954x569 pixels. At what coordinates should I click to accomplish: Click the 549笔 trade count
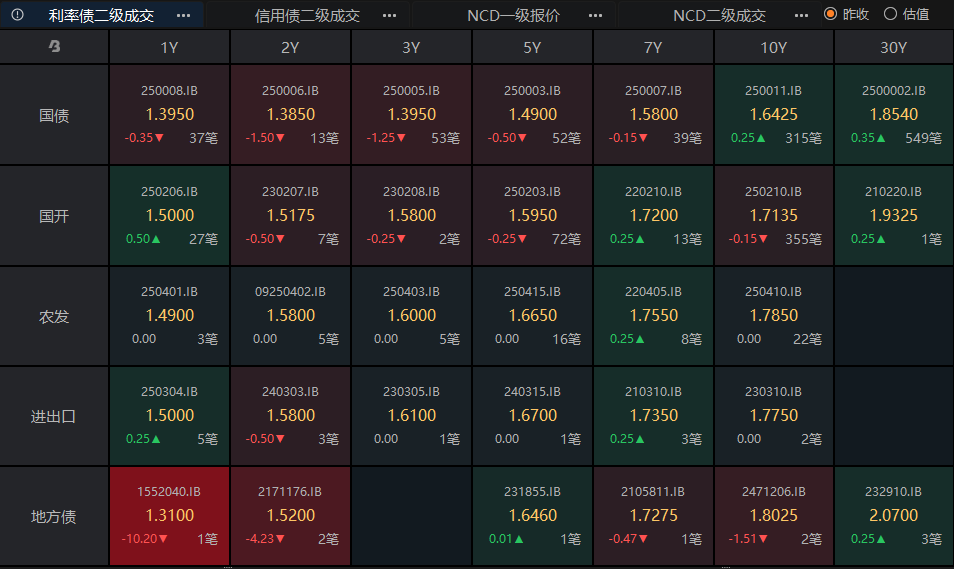pos(924,138)
